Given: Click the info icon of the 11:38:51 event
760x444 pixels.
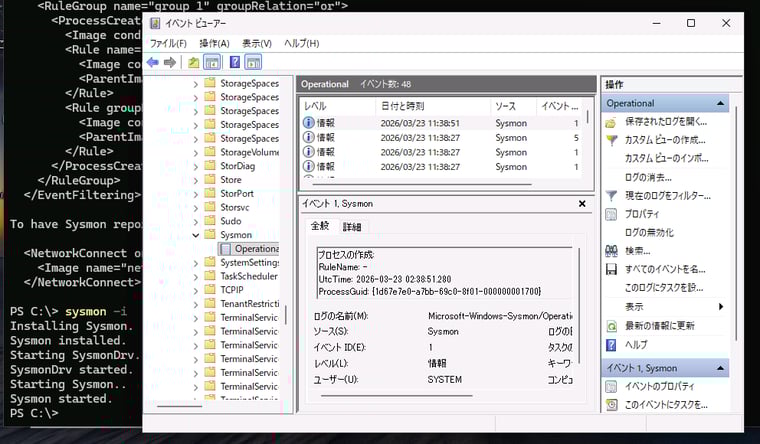Looking at the screenshot, I should click(x=308, y=123).
